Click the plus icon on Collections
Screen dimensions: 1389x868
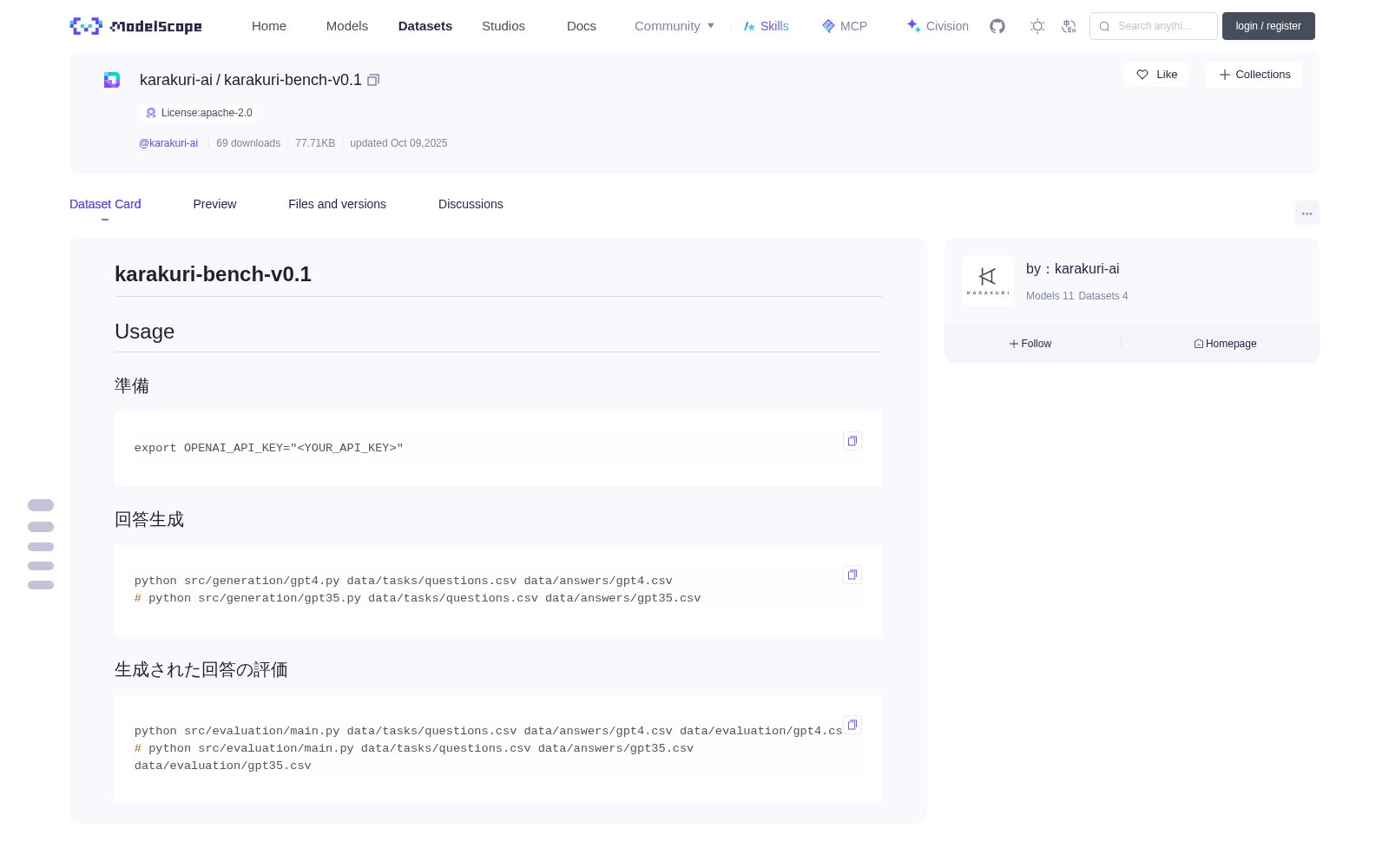1225,75
